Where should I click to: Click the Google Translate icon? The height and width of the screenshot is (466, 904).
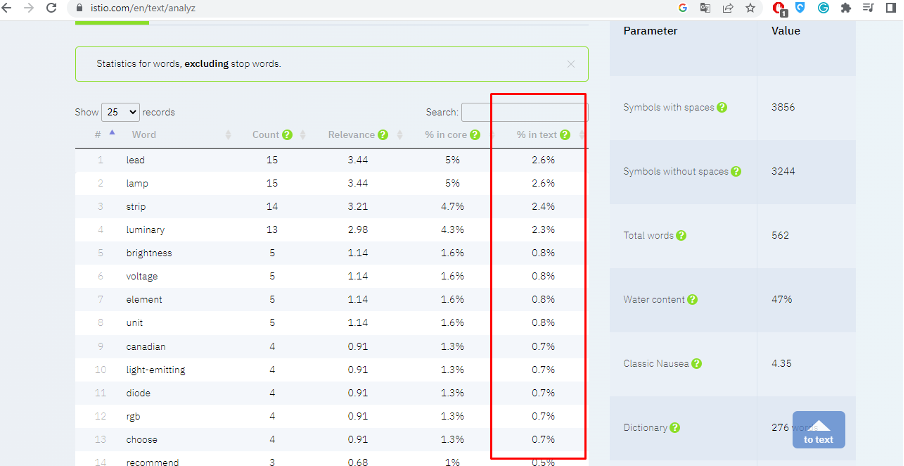(705, 8)
